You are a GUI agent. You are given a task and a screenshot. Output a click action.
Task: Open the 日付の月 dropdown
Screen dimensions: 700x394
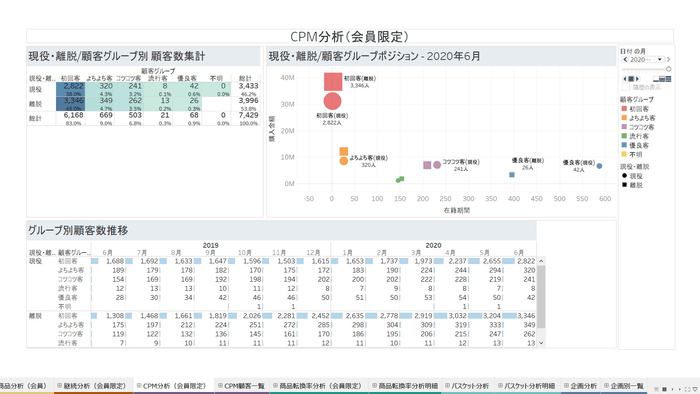(659, 59)
